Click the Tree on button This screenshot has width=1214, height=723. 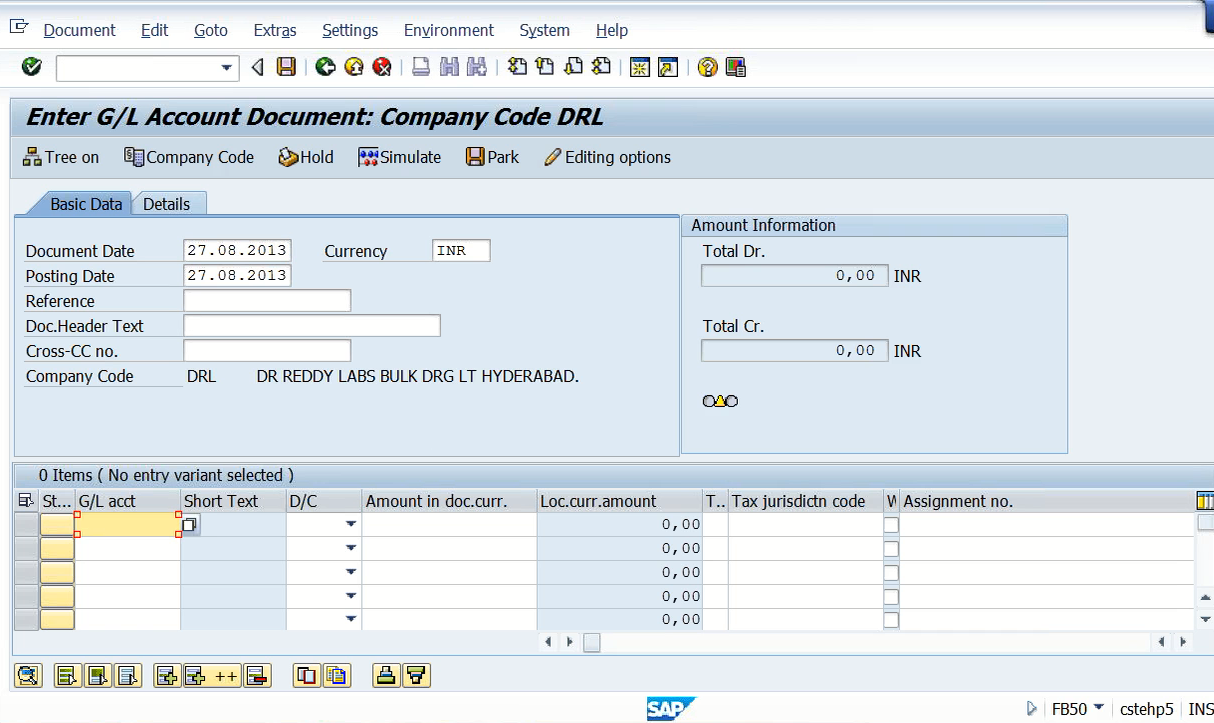click(61, 157)
